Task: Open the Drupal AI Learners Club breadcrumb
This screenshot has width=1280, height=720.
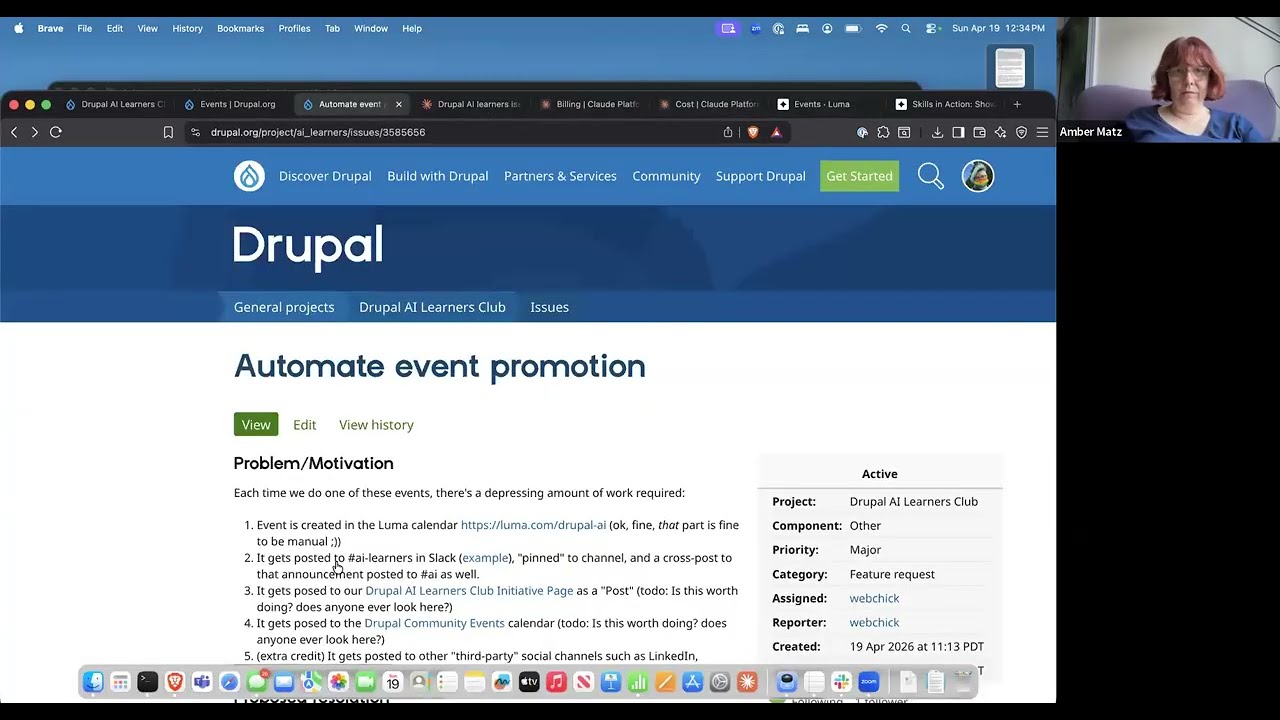Action: [x=432, y=307]
